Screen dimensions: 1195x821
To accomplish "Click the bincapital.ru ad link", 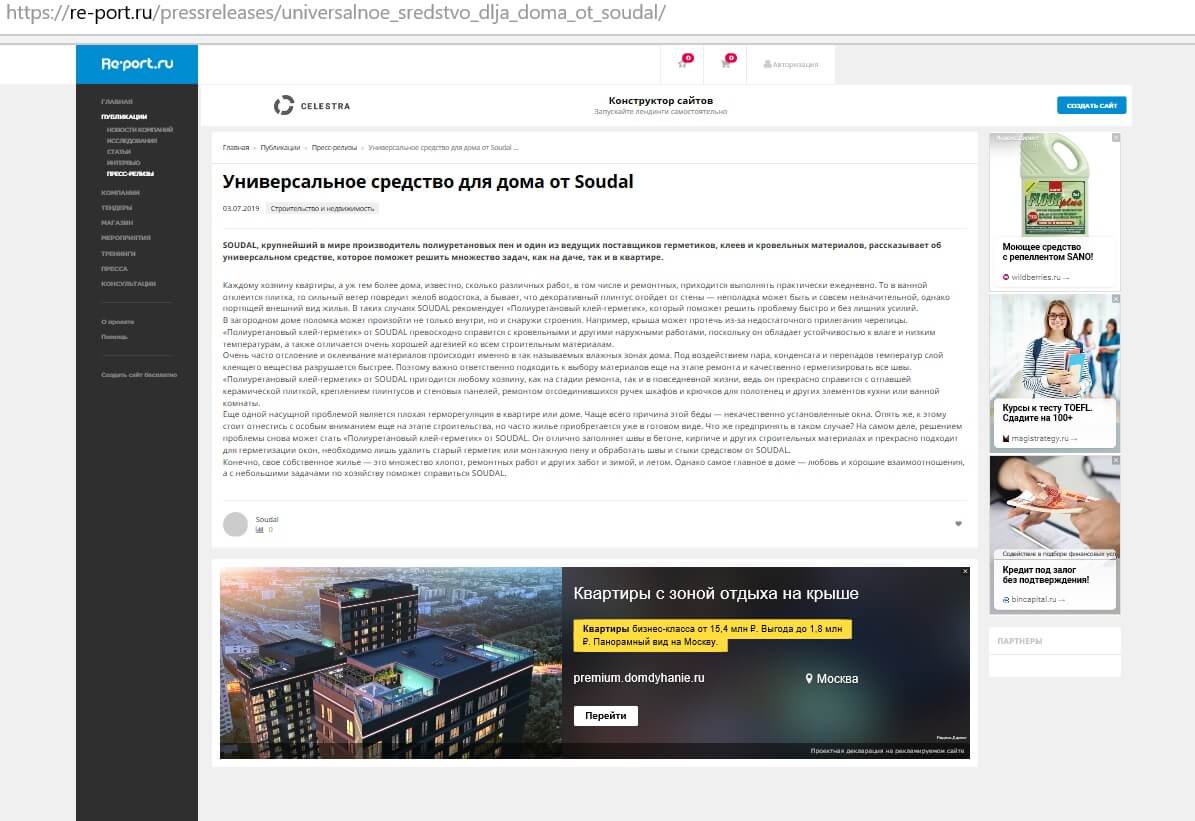I will (x=1034, y=600).
